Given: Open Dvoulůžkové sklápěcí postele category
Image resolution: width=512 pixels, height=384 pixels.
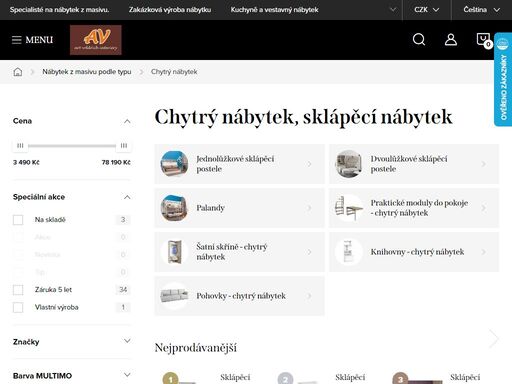Looking at the screenshot, I should 414,164.
